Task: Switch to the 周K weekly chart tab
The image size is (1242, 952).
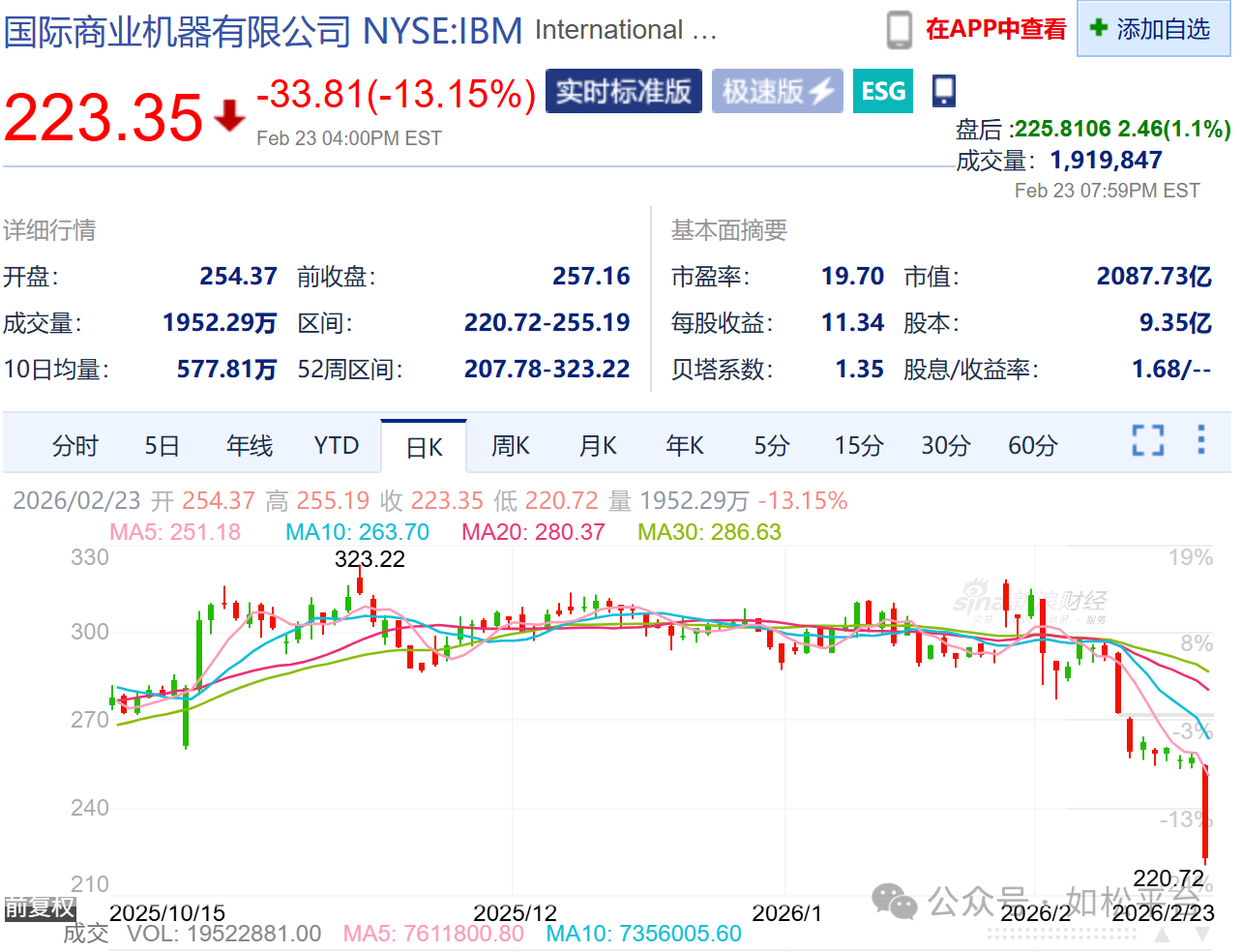Action: (x=510, y=446)
